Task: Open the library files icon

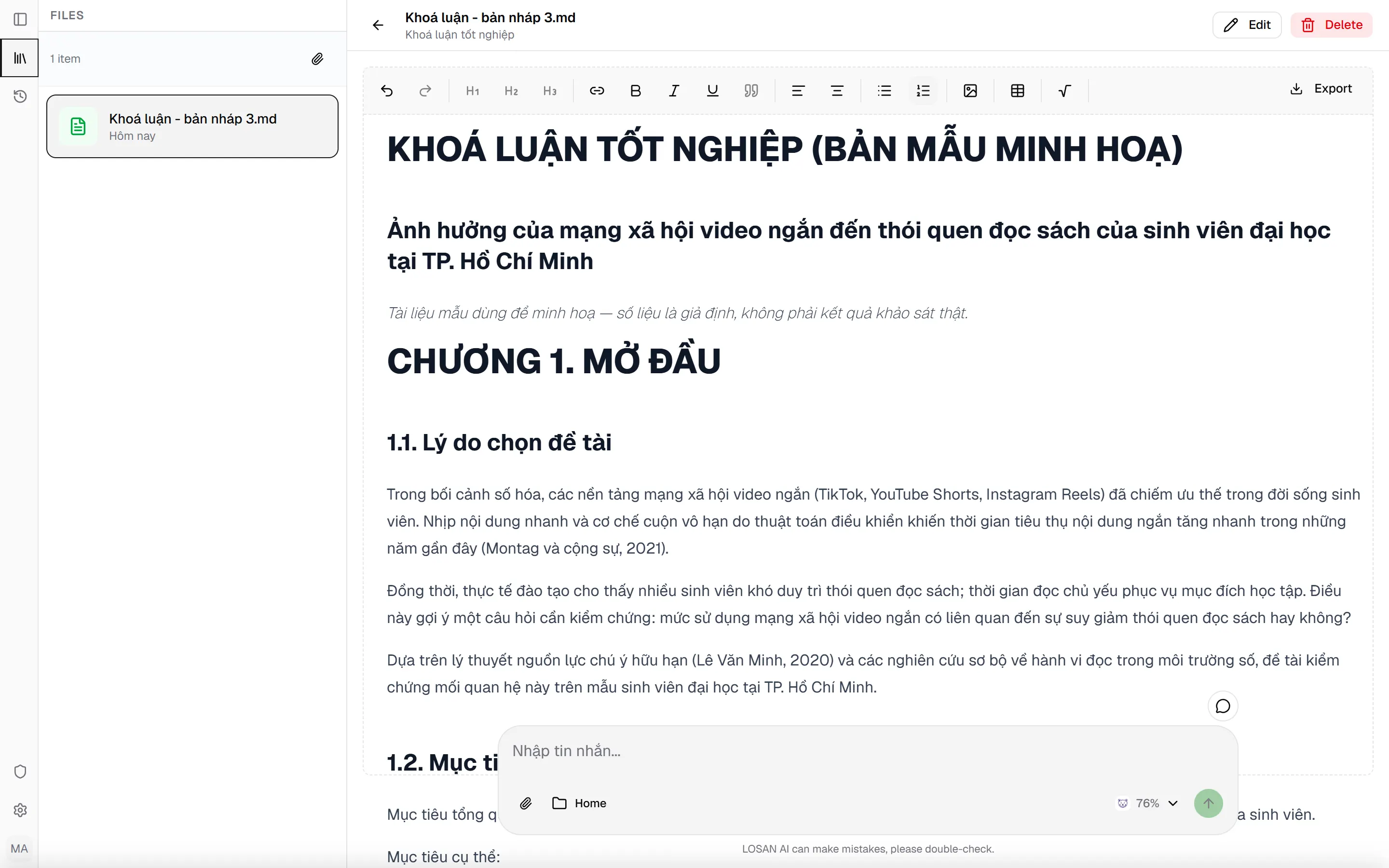Action: (19, 58)
